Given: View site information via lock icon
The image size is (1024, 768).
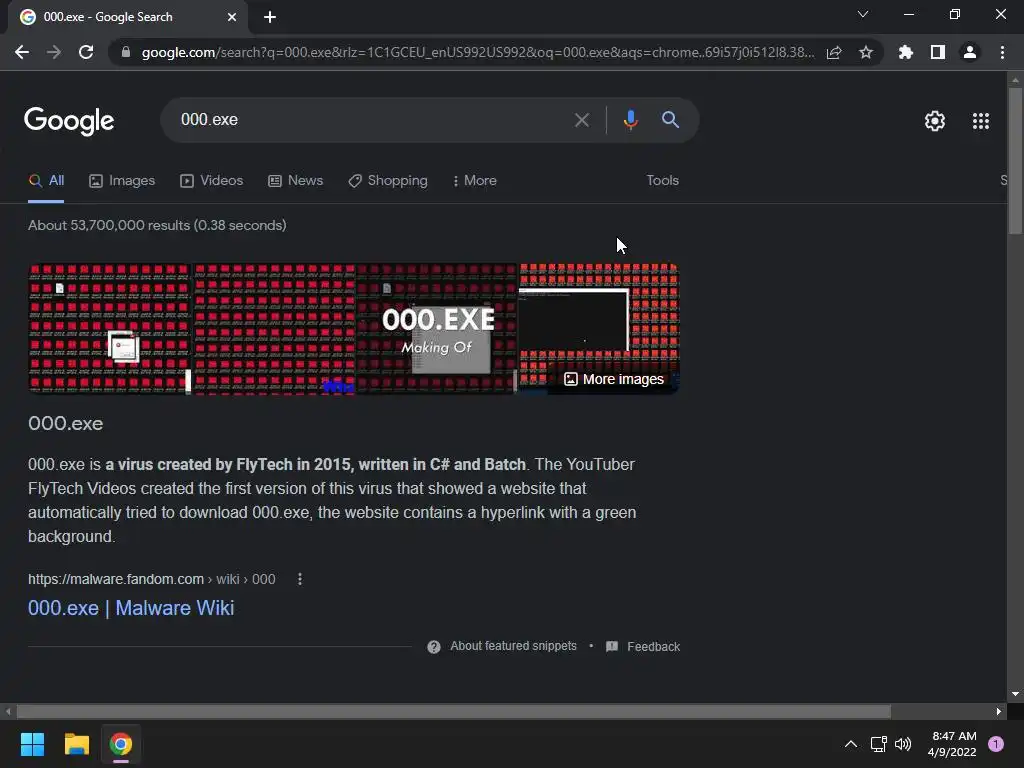Looking at the screenshot, I should click(126, 52).
